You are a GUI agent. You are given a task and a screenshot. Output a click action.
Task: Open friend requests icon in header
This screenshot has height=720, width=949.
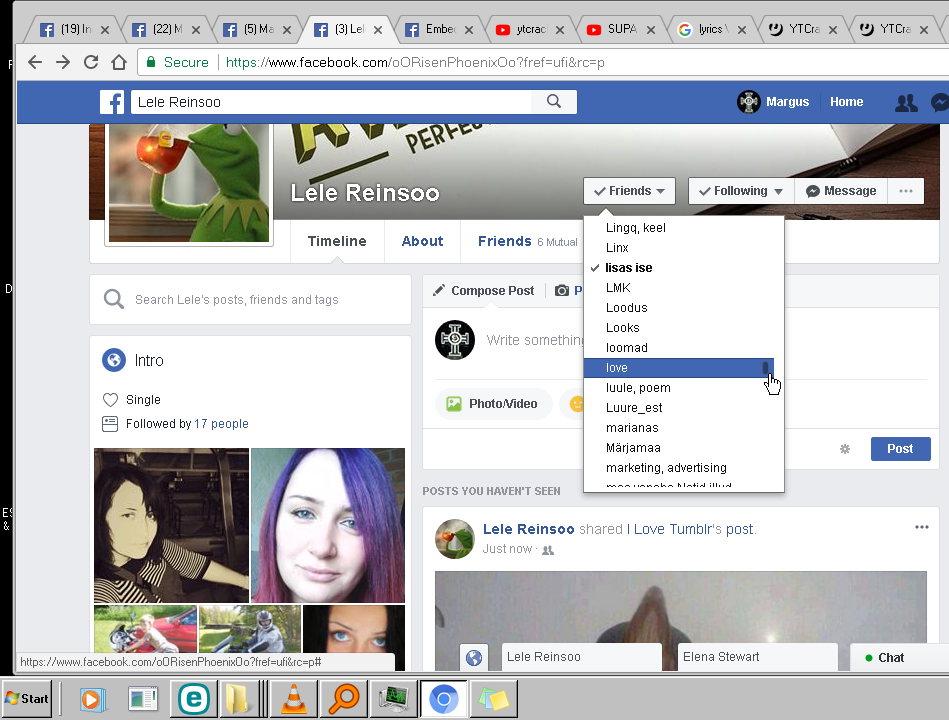(x=906, y=102)
